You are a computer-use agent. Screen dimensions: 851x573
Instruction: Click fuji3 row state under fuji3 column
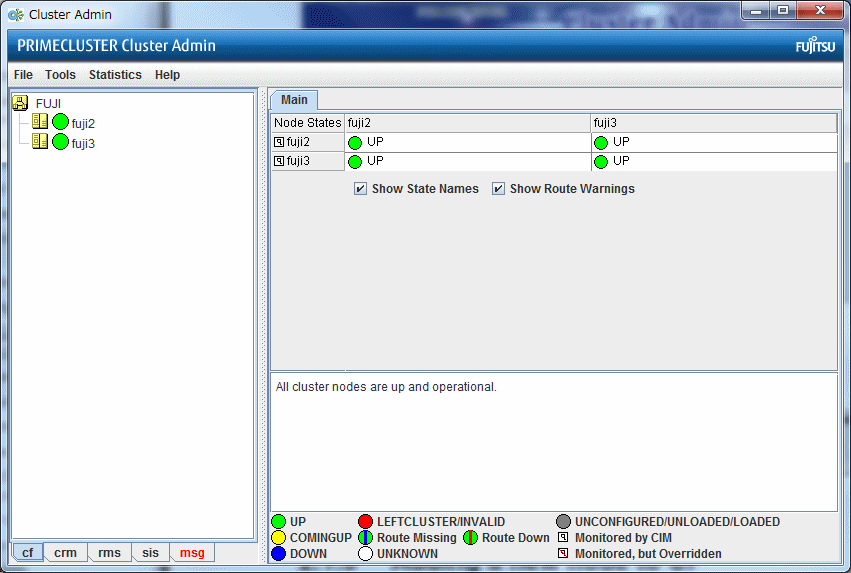coord(714,162)
